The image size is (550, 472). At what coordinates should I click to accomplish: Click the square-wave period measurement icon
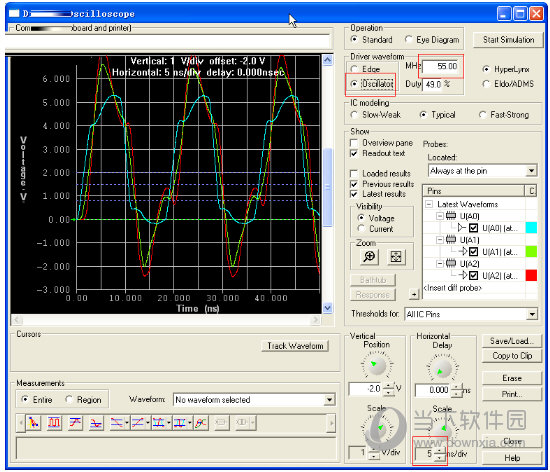coord(54,423)
